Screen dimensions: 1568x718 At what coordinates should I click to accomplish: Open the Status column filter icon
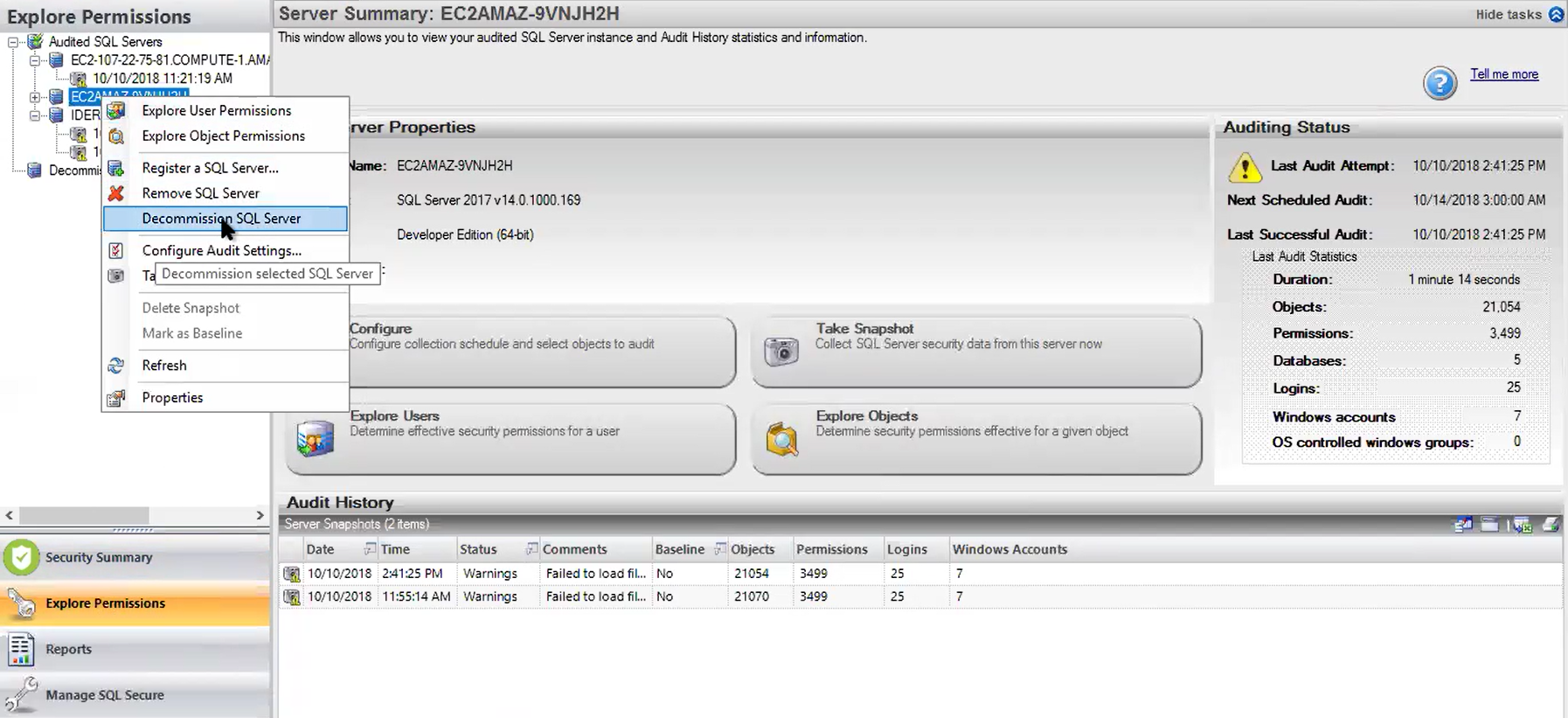point(531,548)
